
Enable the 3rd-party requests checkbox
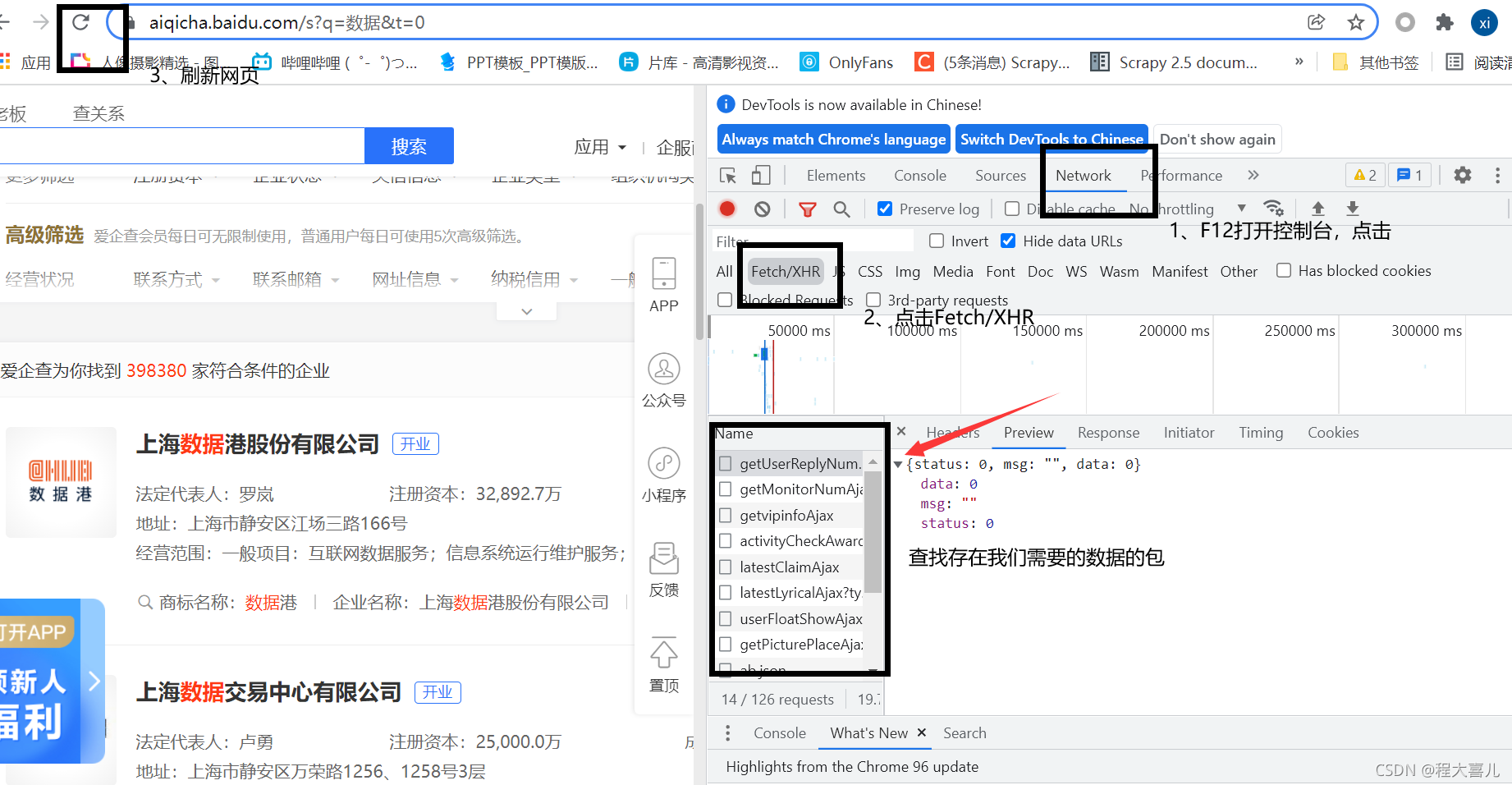(873, 300)
